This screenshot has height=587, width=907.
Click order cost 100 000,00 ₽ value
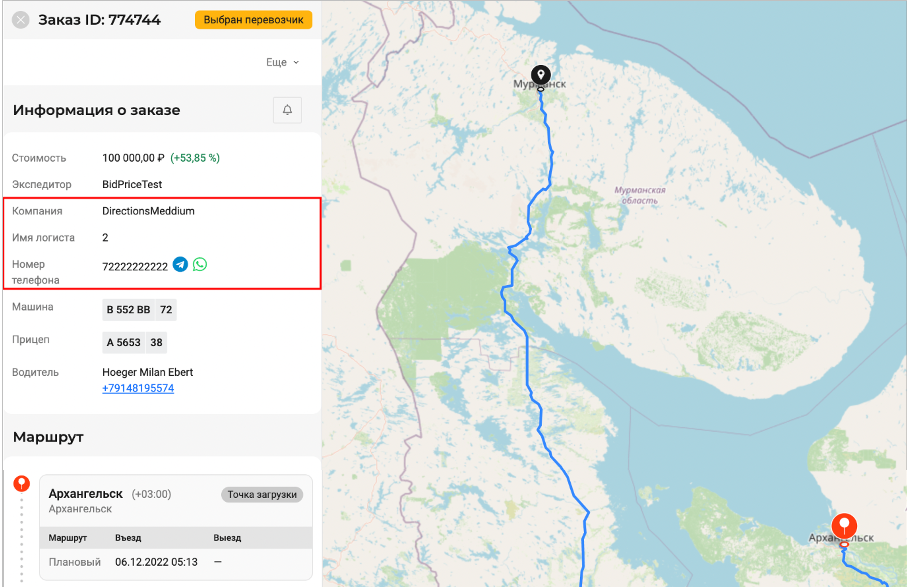133,158
